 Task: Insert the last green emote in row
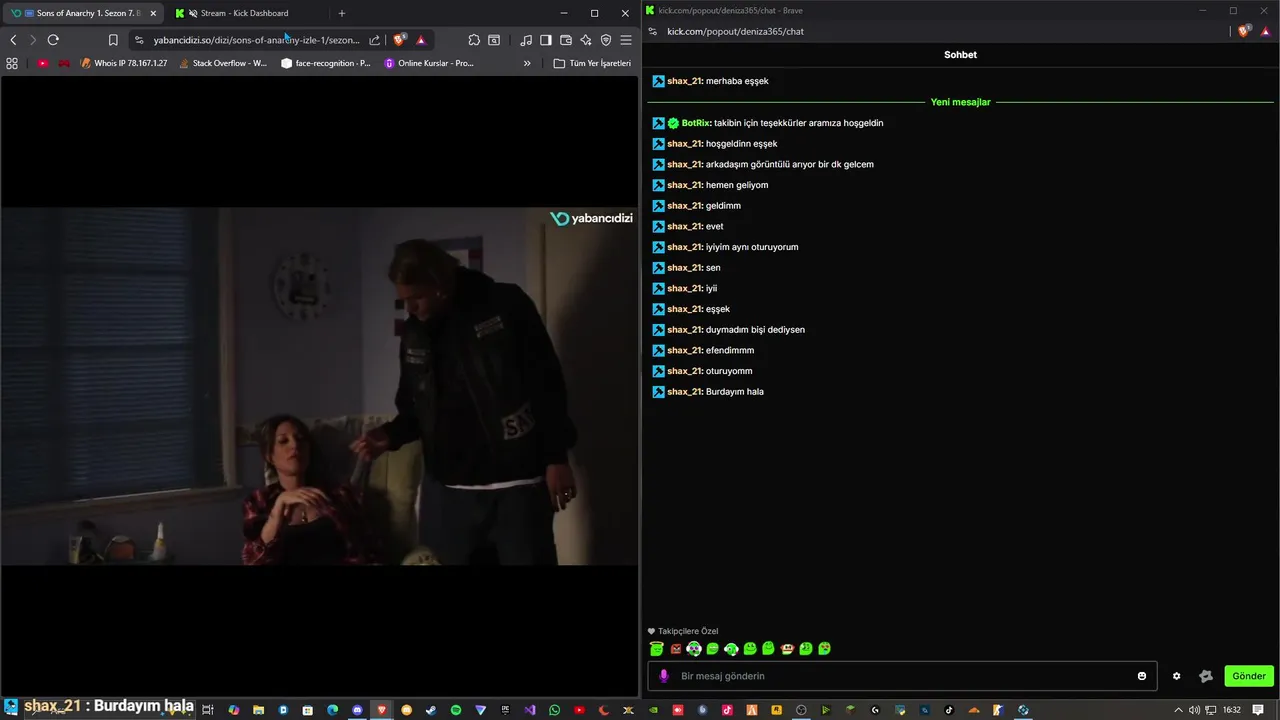825,649
